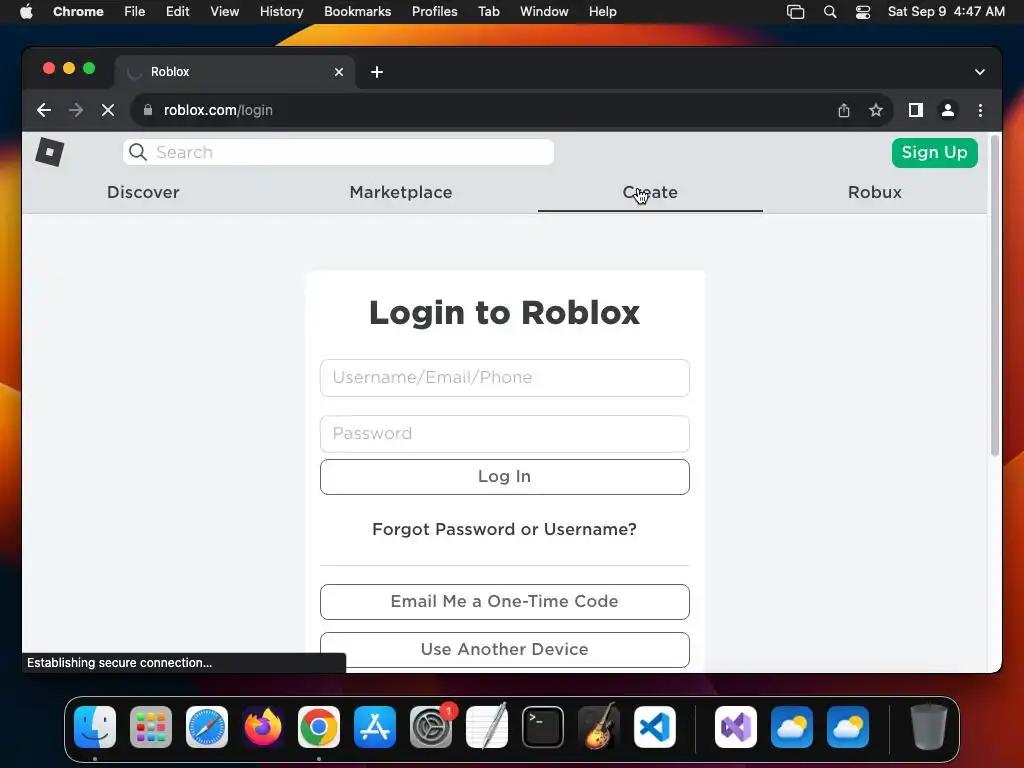The width and height of the screenshot is (1024, 768).
Task: Close the Roblox tab
Action: [339, 72]
